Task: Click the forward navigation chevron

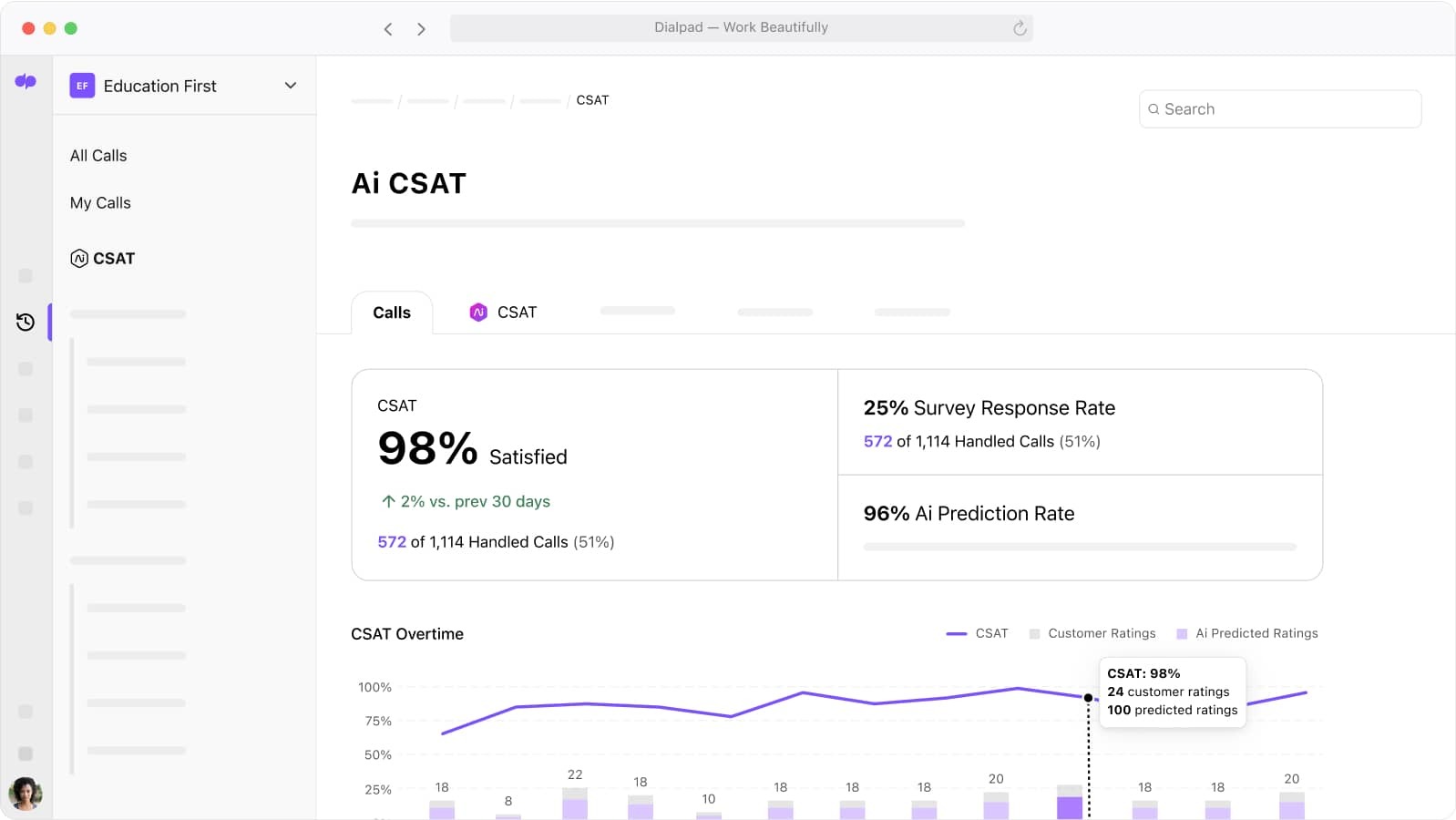Action: [421, 28]
